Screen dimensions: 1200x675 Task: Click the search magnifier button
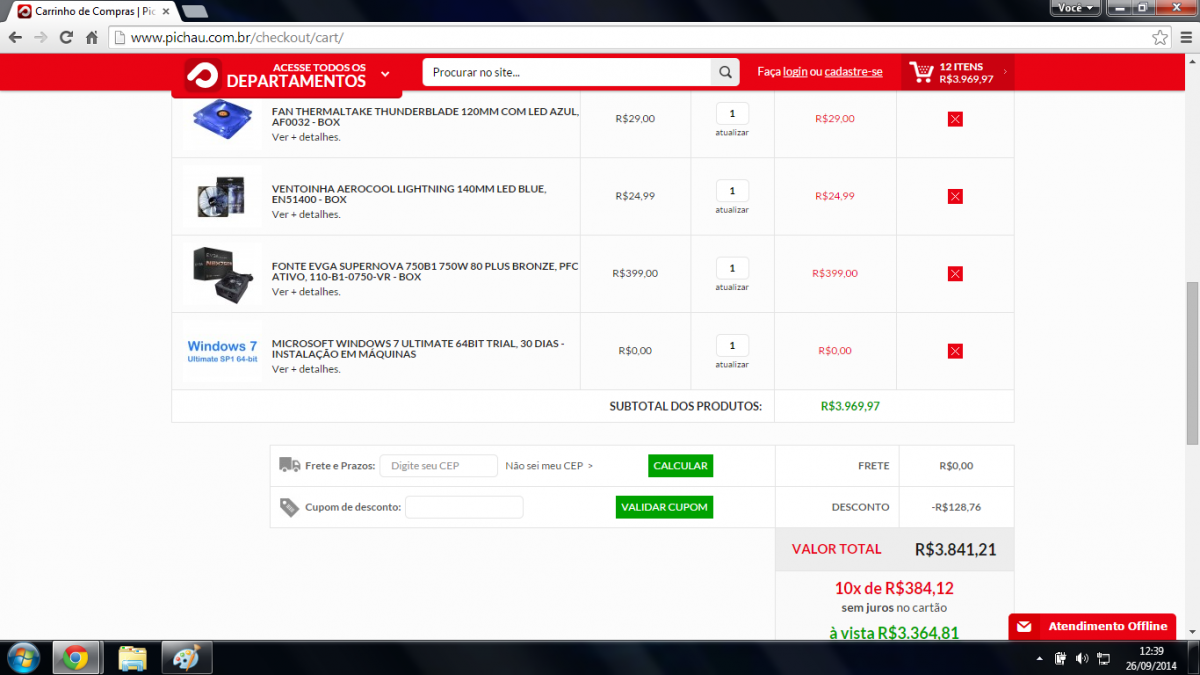[725, 72]
